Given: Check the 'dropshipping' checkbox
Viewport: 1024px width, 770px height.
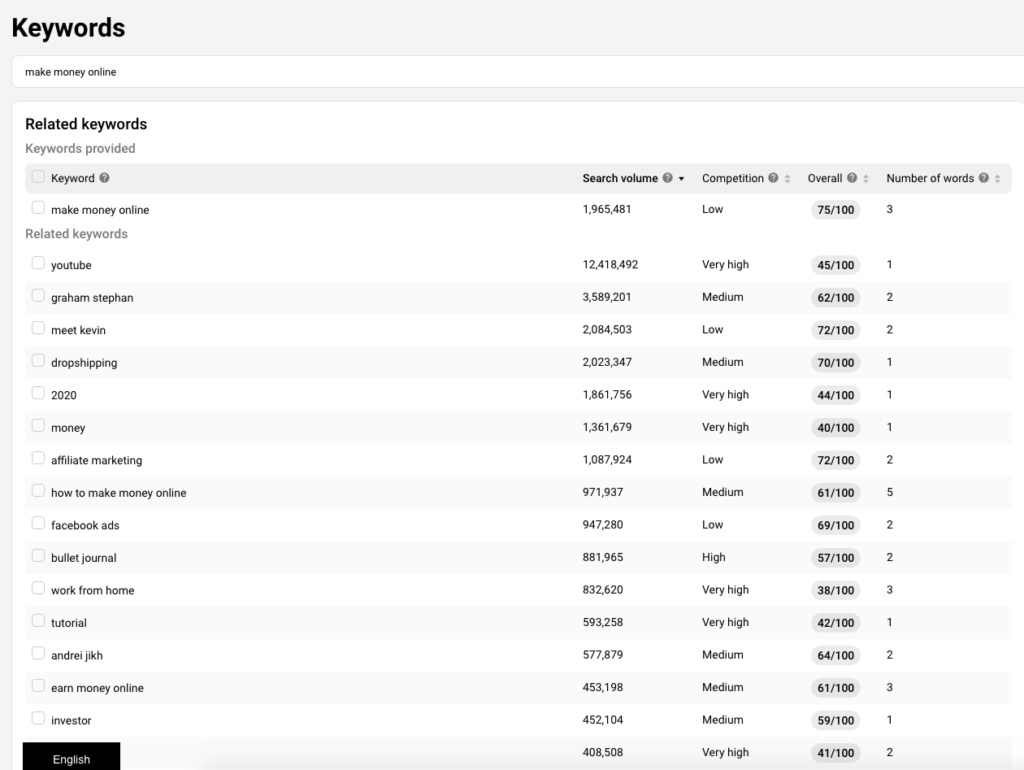Looking at the screenshot, I should point(38,361).
